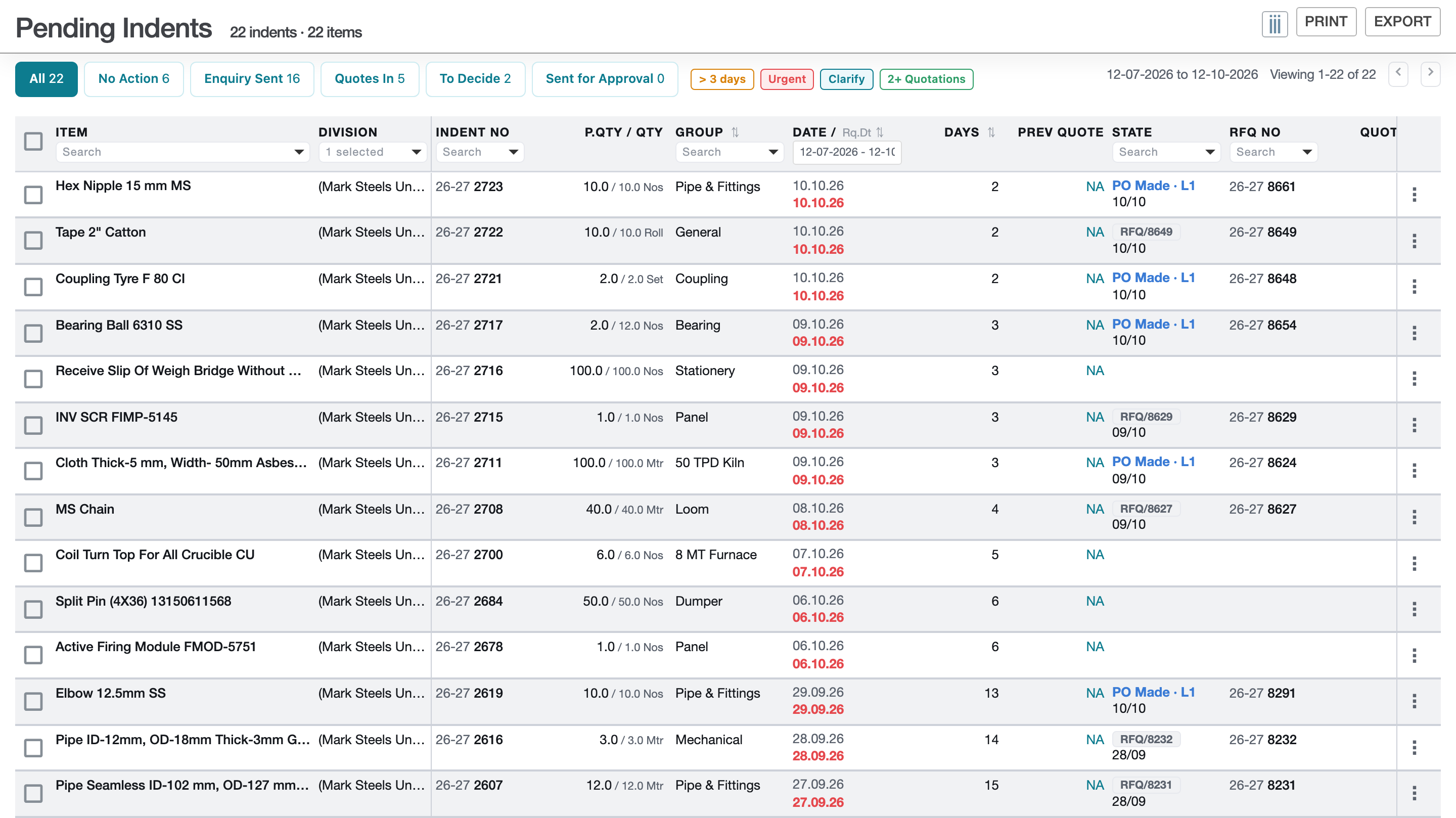
Task: Open row menu for Bearing Ball 6310 SS
Action: tap(1414, 333)
